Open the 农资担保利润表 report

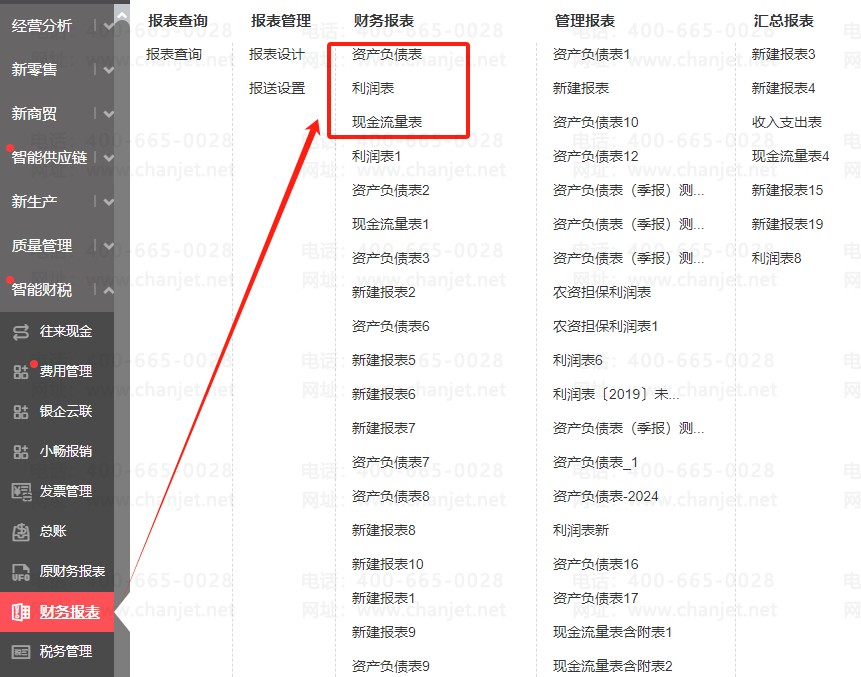click(x=602, y=292)
